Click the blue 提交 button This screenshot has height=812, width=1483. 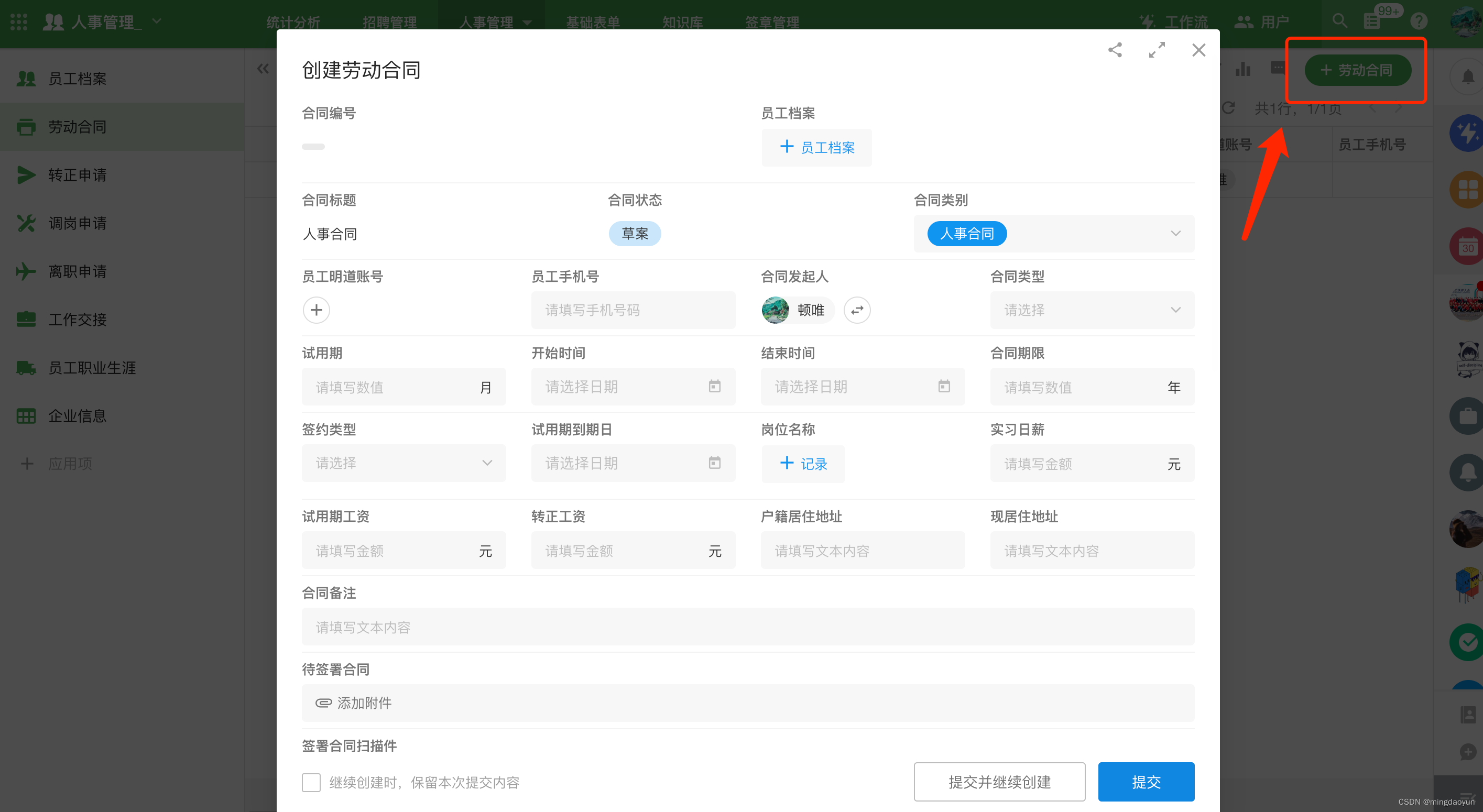(1146, 782)
